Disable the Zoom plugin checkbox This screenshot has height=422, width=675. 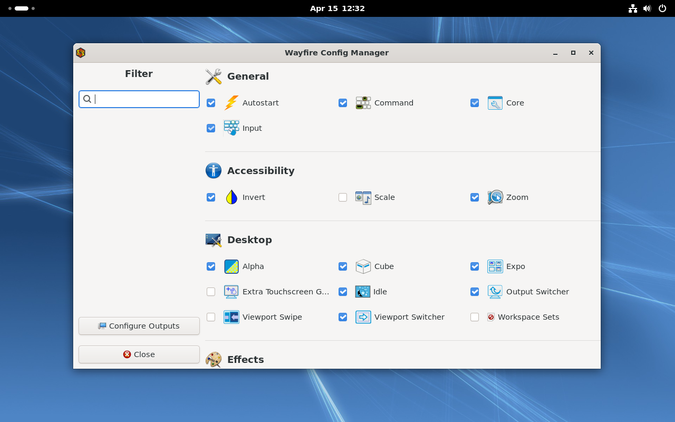click(474, 197)
